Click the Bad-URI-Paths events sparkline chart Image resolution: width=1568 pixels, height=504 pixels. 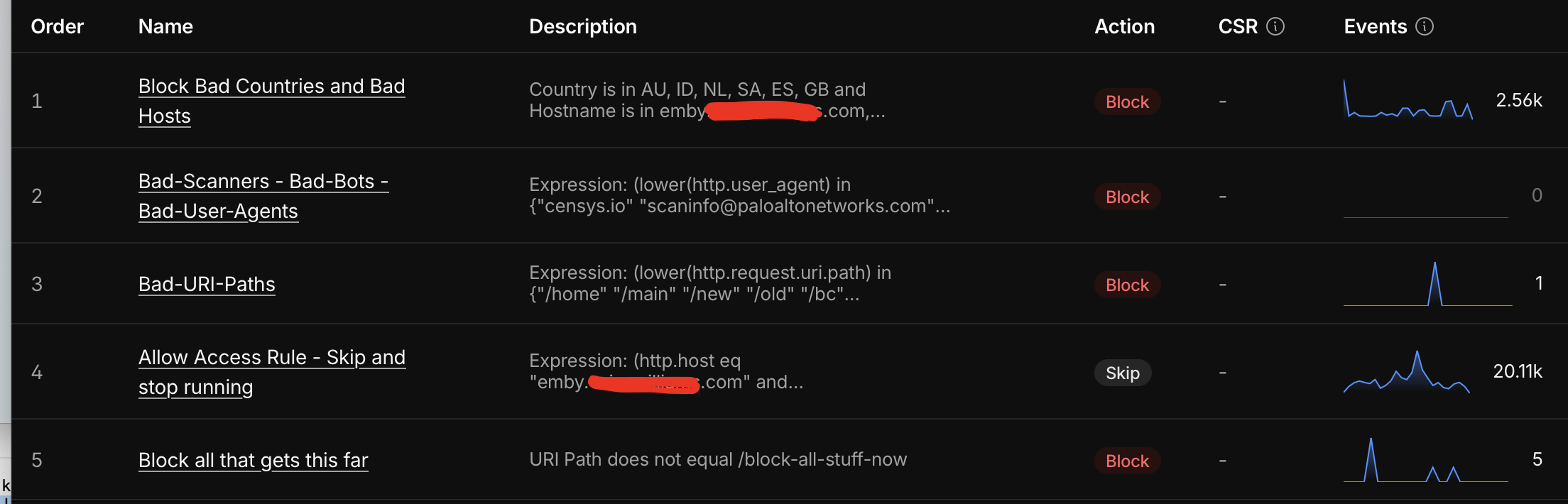pyautogui.click(x=1427, y=284)
